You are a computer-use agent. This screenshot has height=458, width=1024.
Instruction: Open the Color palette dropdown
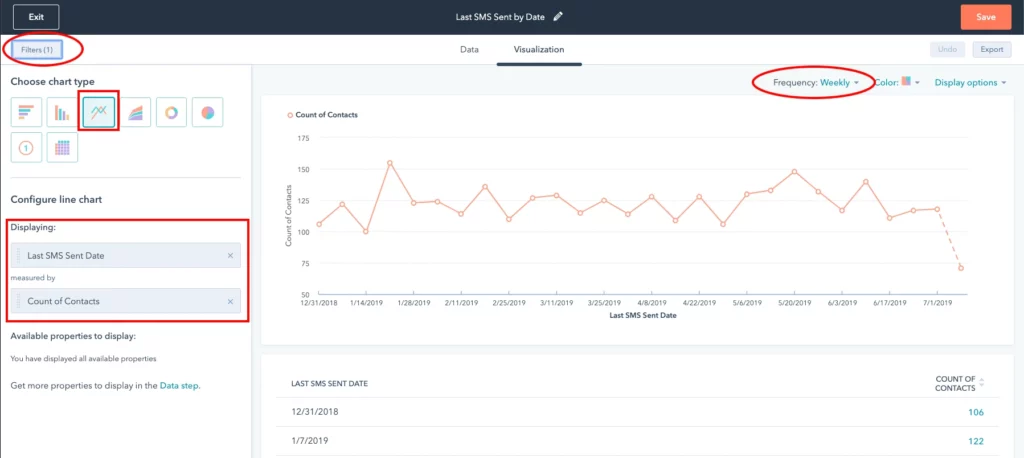click(x=897, y=82)
